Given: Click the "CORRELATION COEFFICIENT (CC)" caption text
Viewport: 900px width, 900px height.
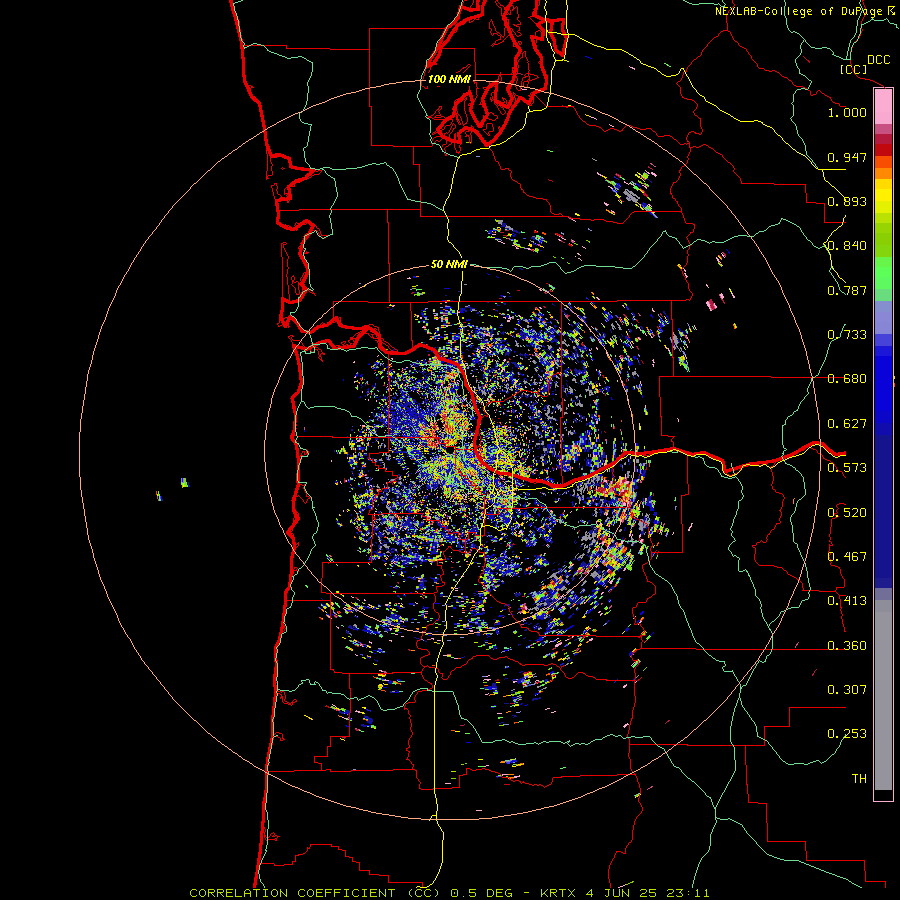Looking at the screenshot, I should pos(315,893).
